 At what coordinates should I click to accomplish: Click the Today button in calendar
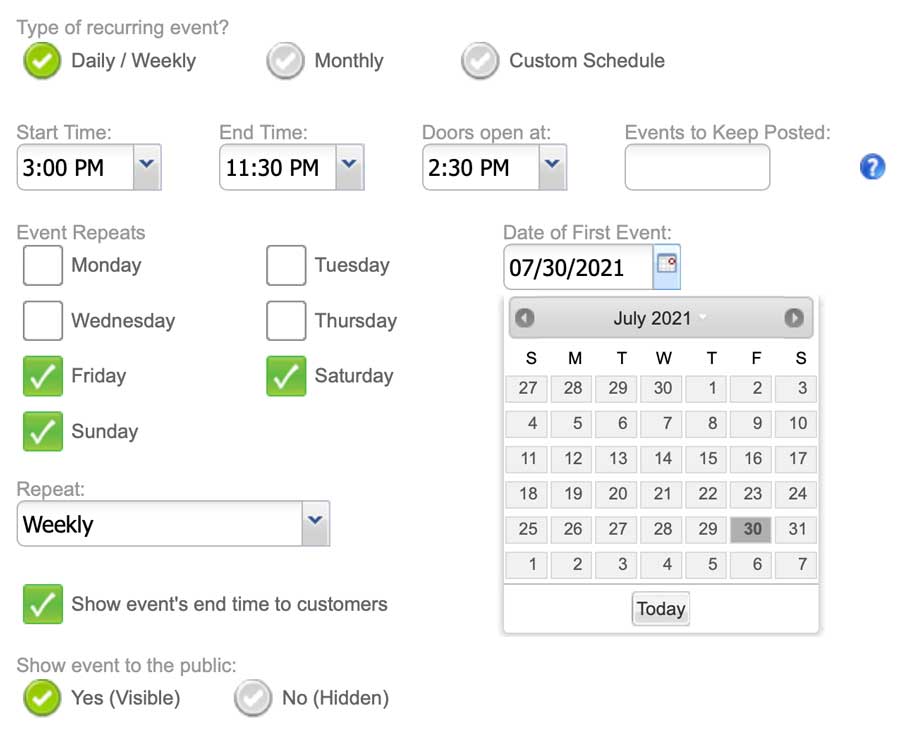point(661,609)
